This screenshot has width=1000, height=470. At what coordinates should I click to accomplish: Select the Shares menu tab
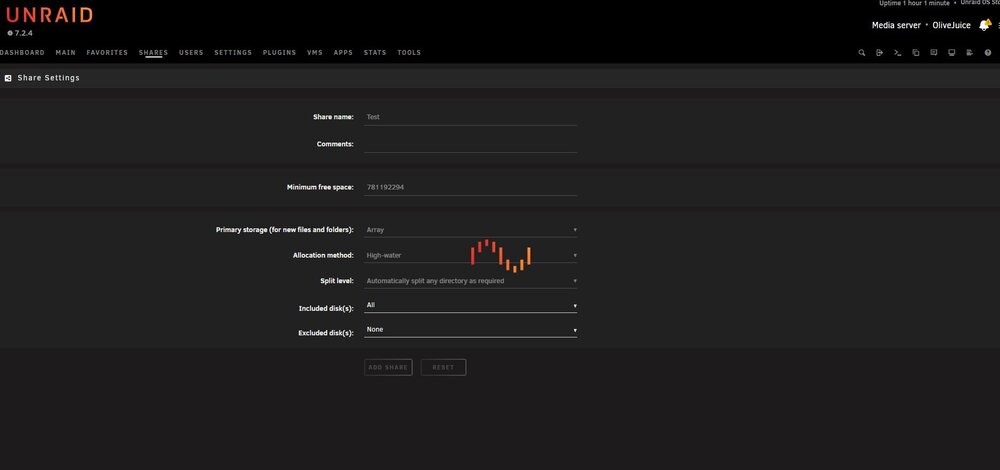coord(154,53)
